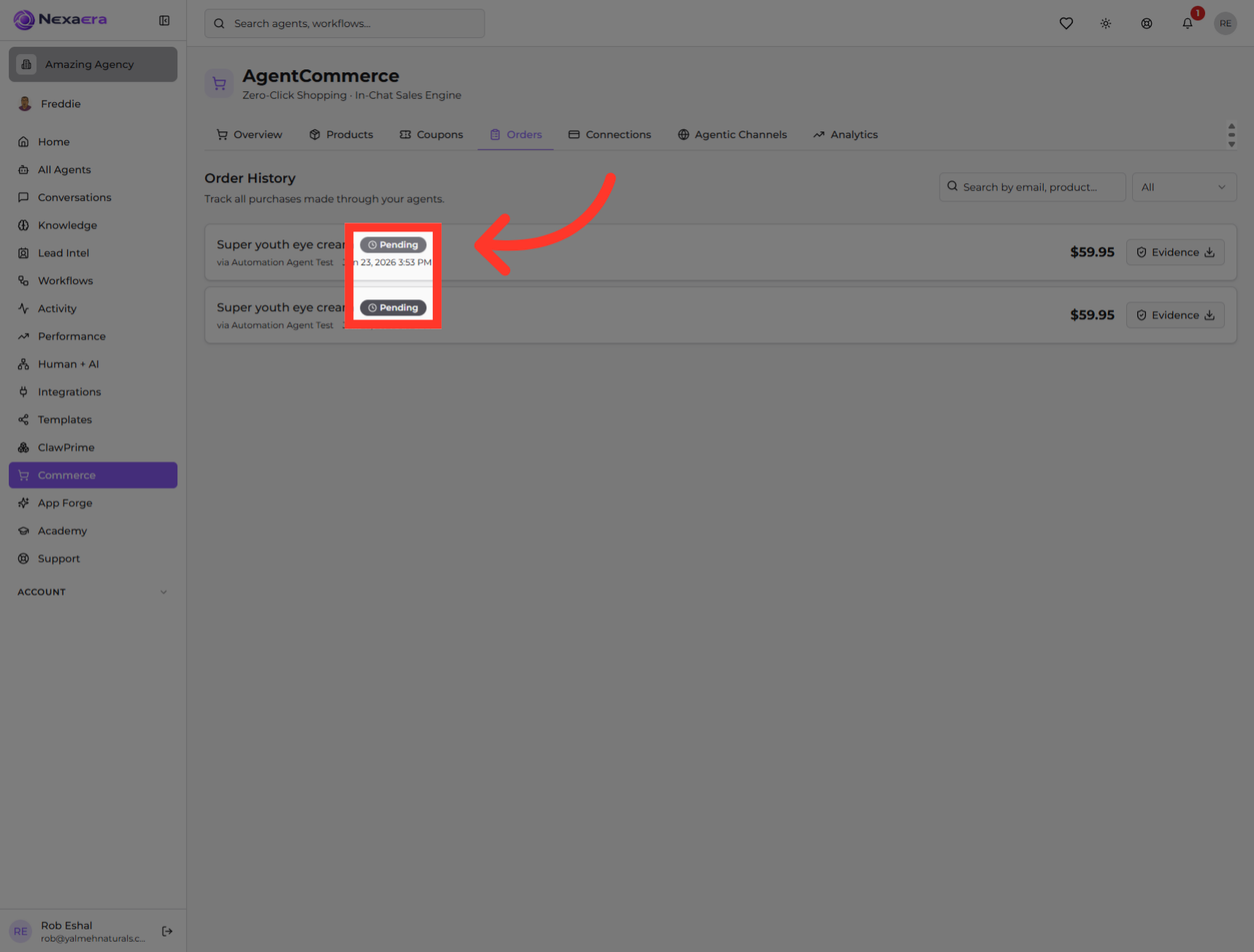Open Templates in the sidebar
The height and width of the screenshot is (952, 1254).
[93, 419]
